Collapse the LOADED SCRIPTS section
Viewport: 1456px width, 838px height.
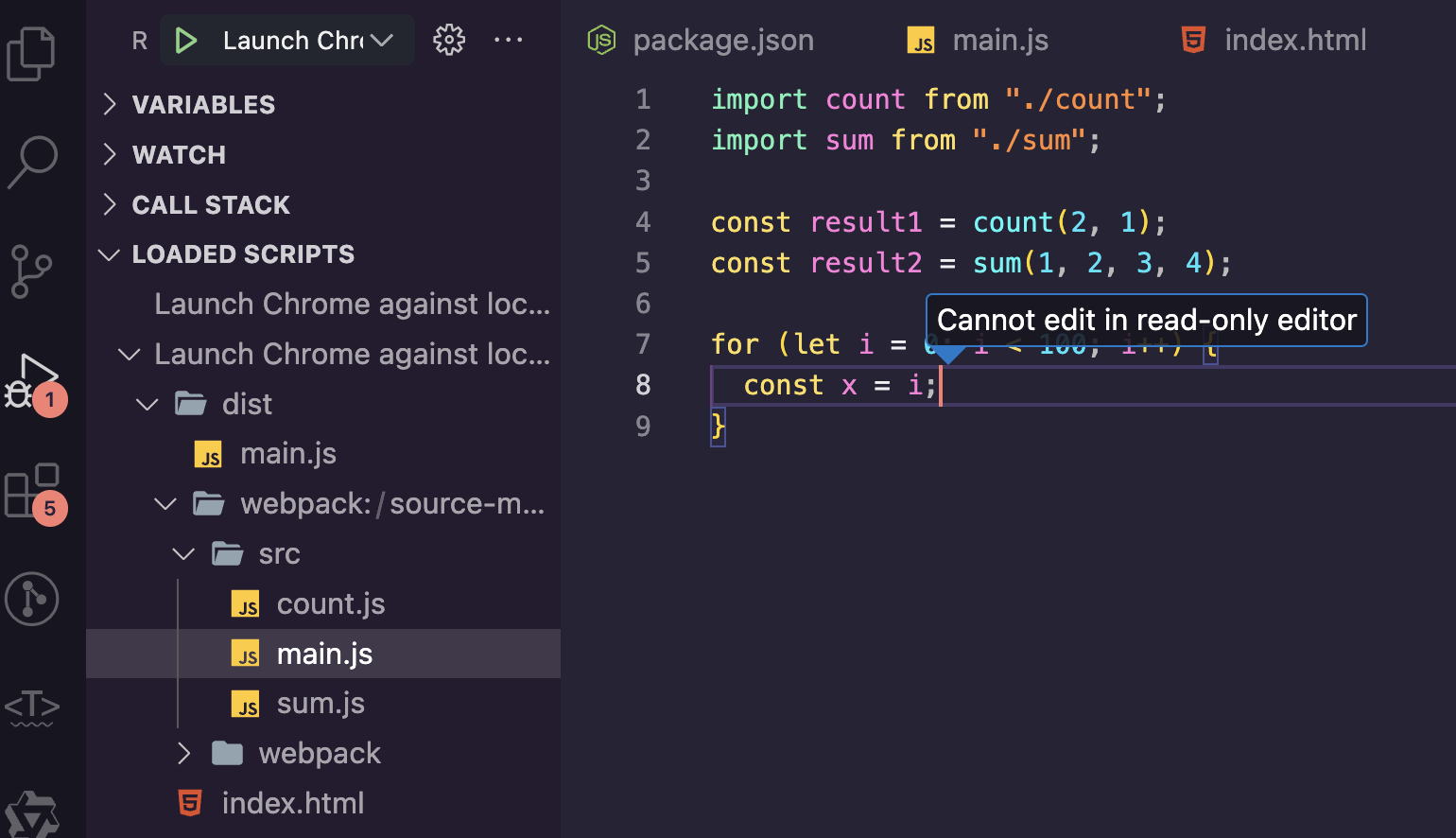pyautogui.click(x=243, y=254)
